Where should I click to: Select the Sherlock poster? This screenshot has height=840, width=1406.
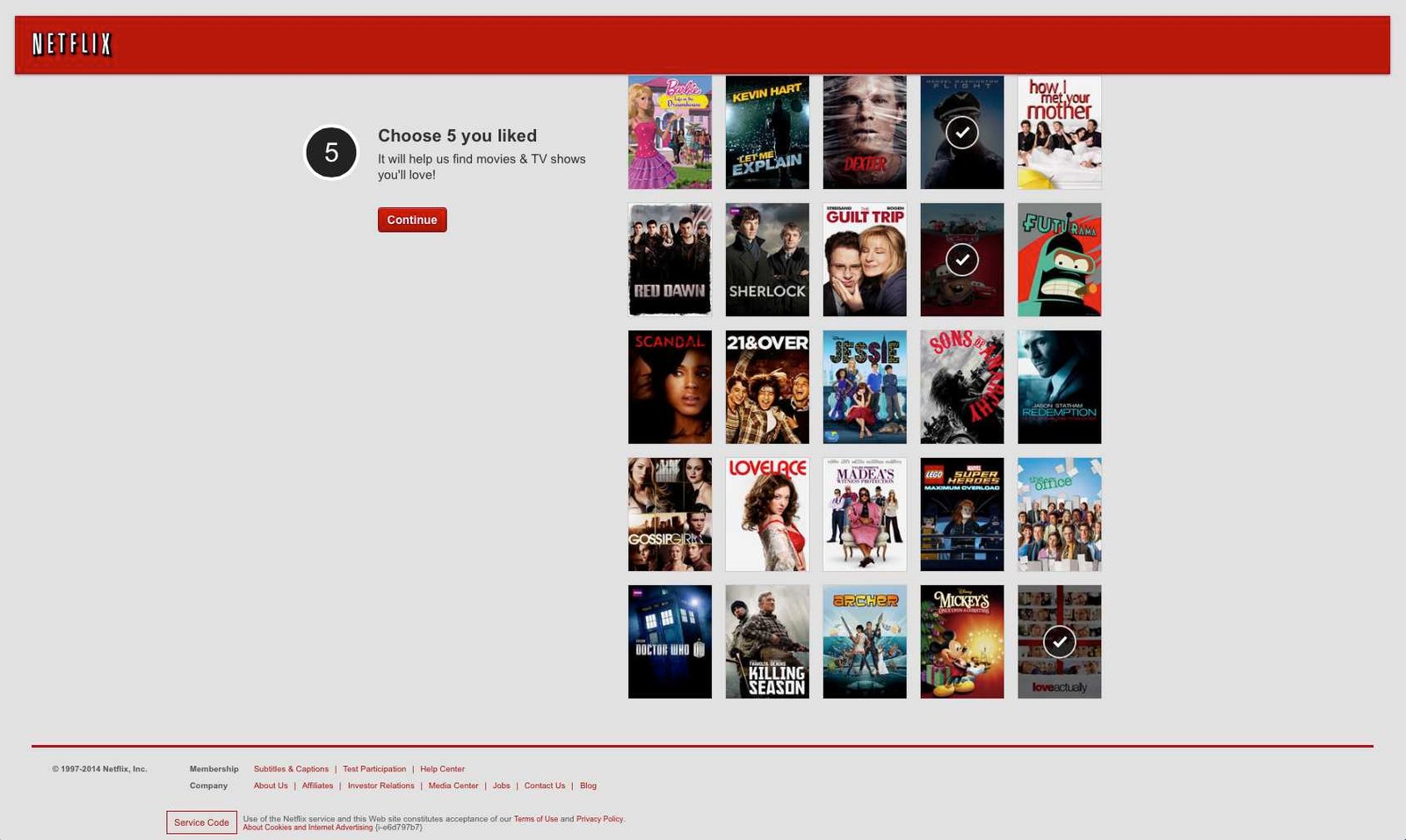tap(767, 259)
